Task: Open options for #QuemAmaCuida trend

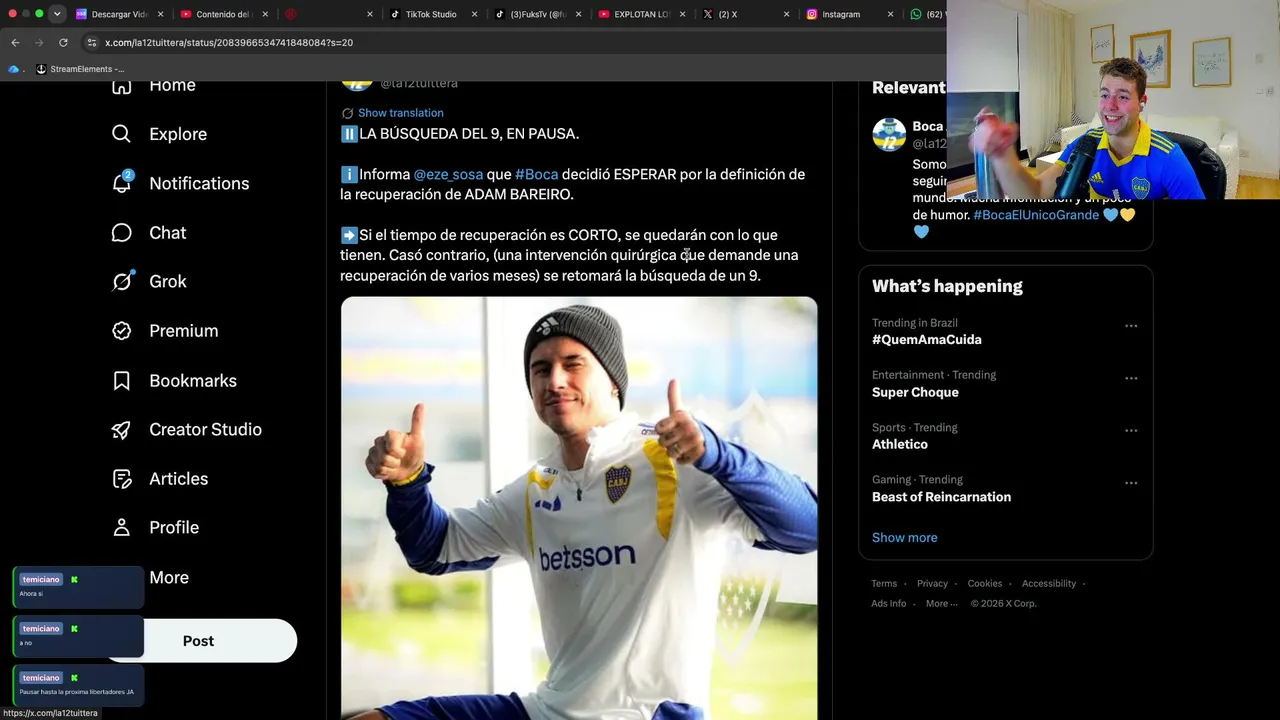Action: click(1131, 326)
